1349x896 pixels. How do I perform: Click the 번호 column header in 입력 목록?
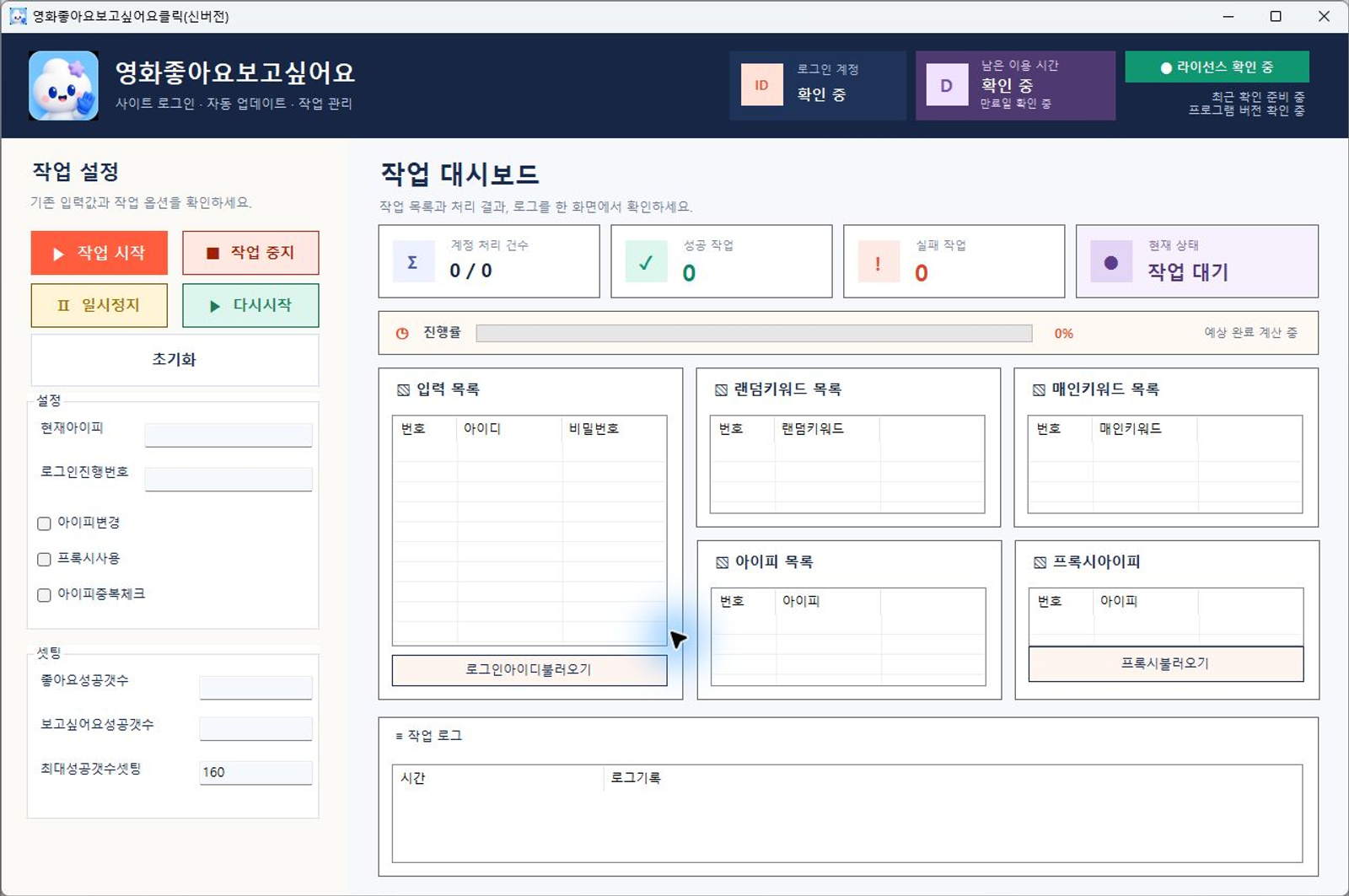425,429
